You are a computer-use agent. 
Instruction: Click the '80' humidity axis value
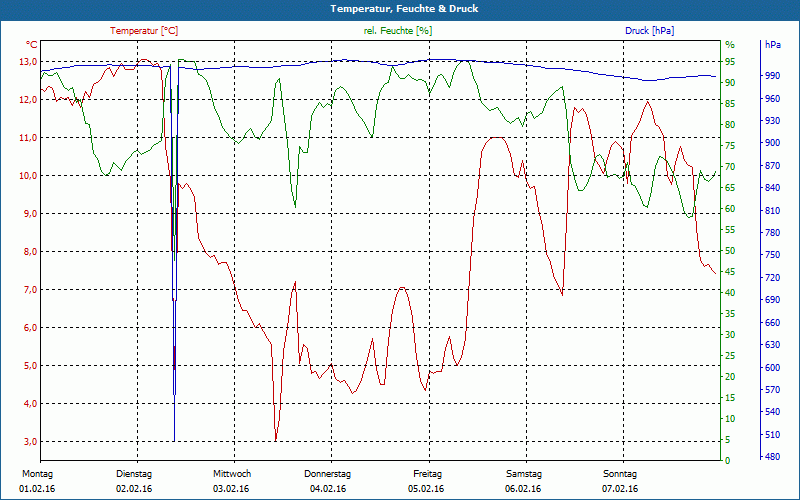tap(730, 125)
